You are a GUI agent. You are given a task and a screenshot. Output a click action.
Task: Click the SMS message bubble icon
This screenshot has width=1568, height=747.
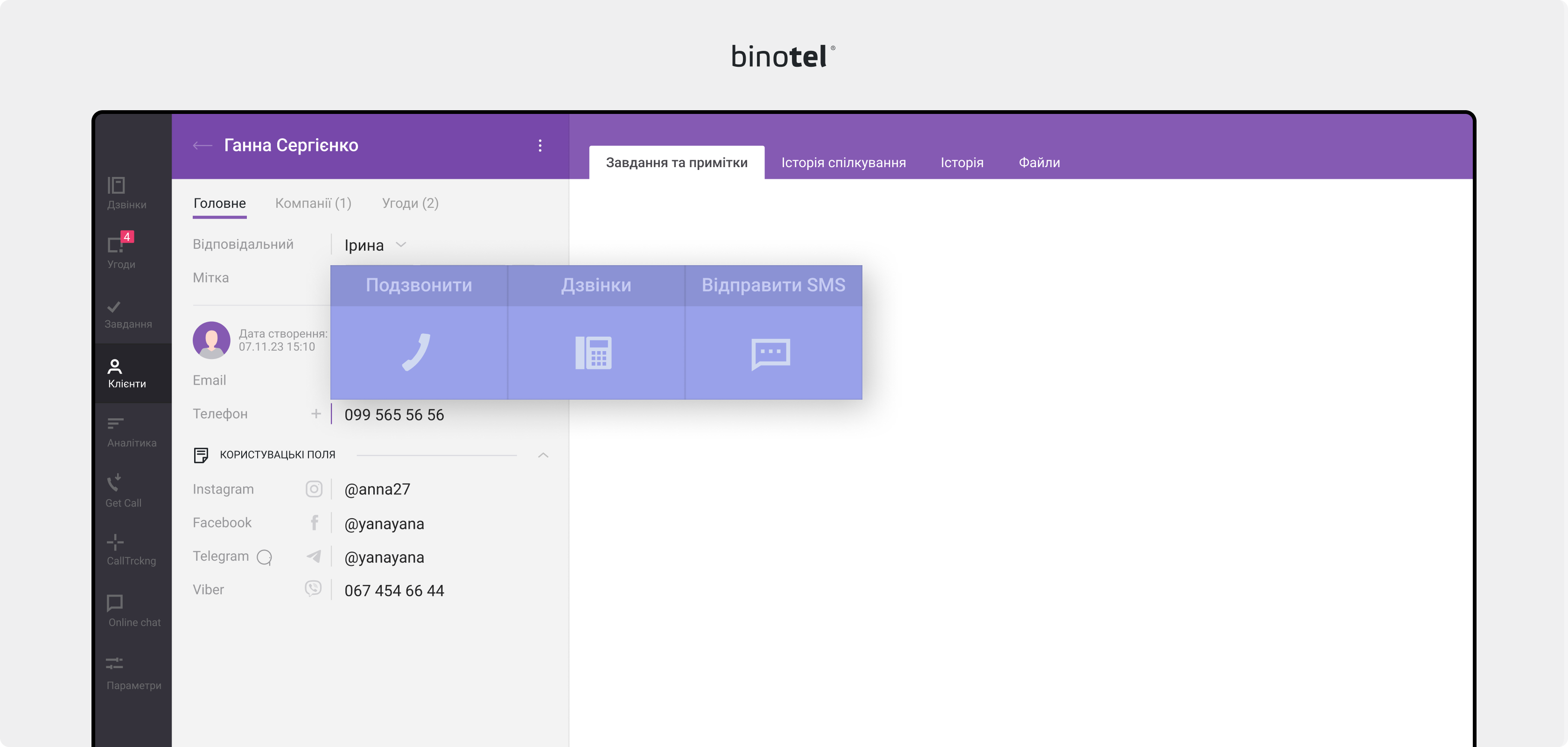click(x=771, y=354)
